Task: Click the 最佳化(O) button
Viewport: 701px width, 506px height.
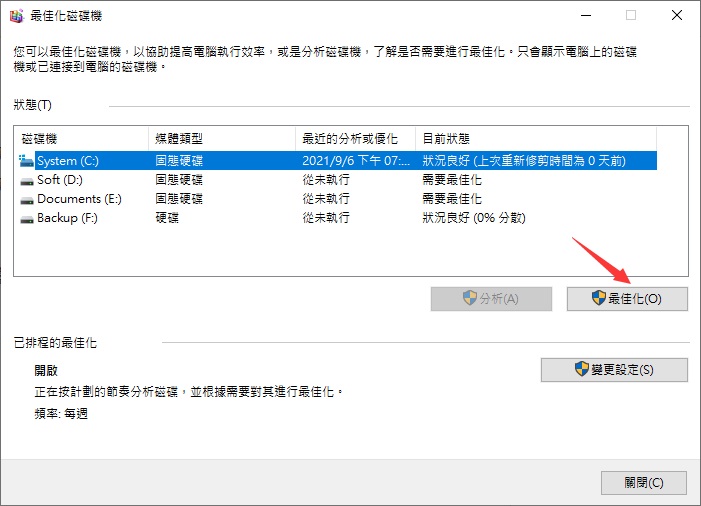Action: click(x=627, y=299)
